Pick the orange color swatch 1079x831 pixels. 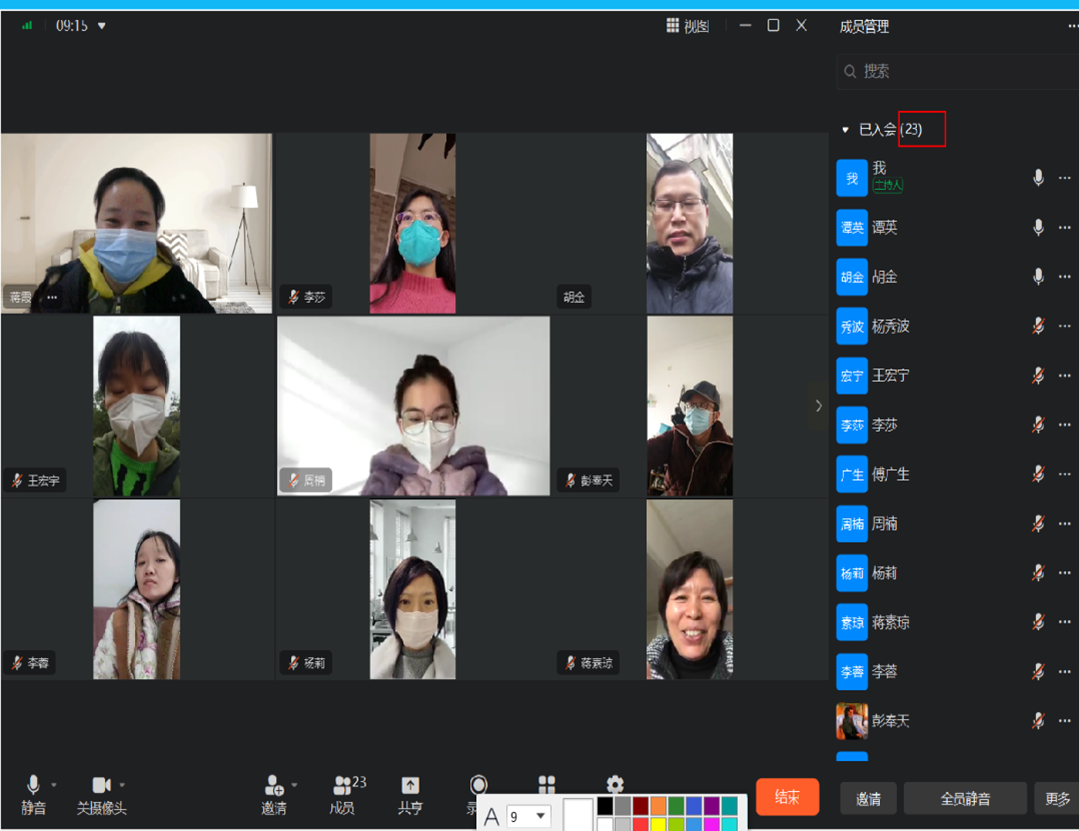point(658,806)
